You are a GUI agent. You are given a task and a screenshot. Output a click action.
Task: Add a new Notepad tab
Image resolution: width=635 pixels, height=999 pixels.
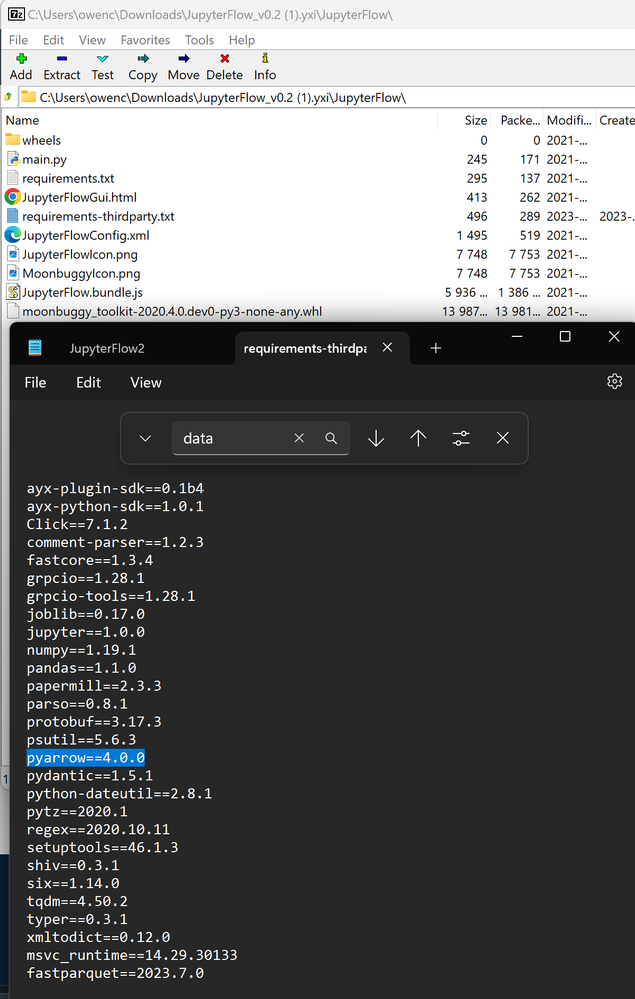point(436,348)
